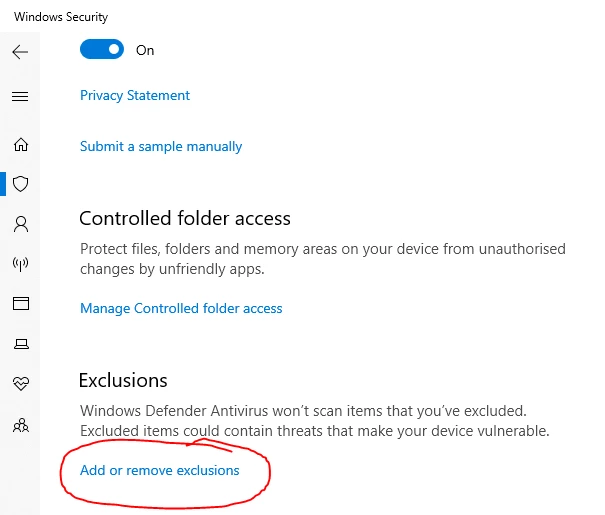605x515 pixels.
Task: Click Submit a sample manually
Action: 161,147
